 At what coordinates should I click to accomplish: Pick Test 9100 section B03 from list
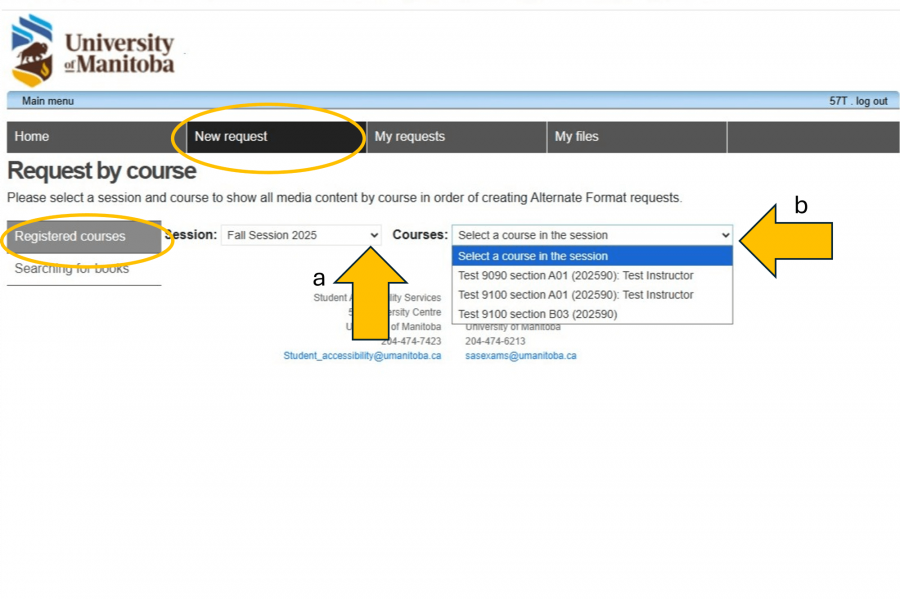(x=537, y=314)
